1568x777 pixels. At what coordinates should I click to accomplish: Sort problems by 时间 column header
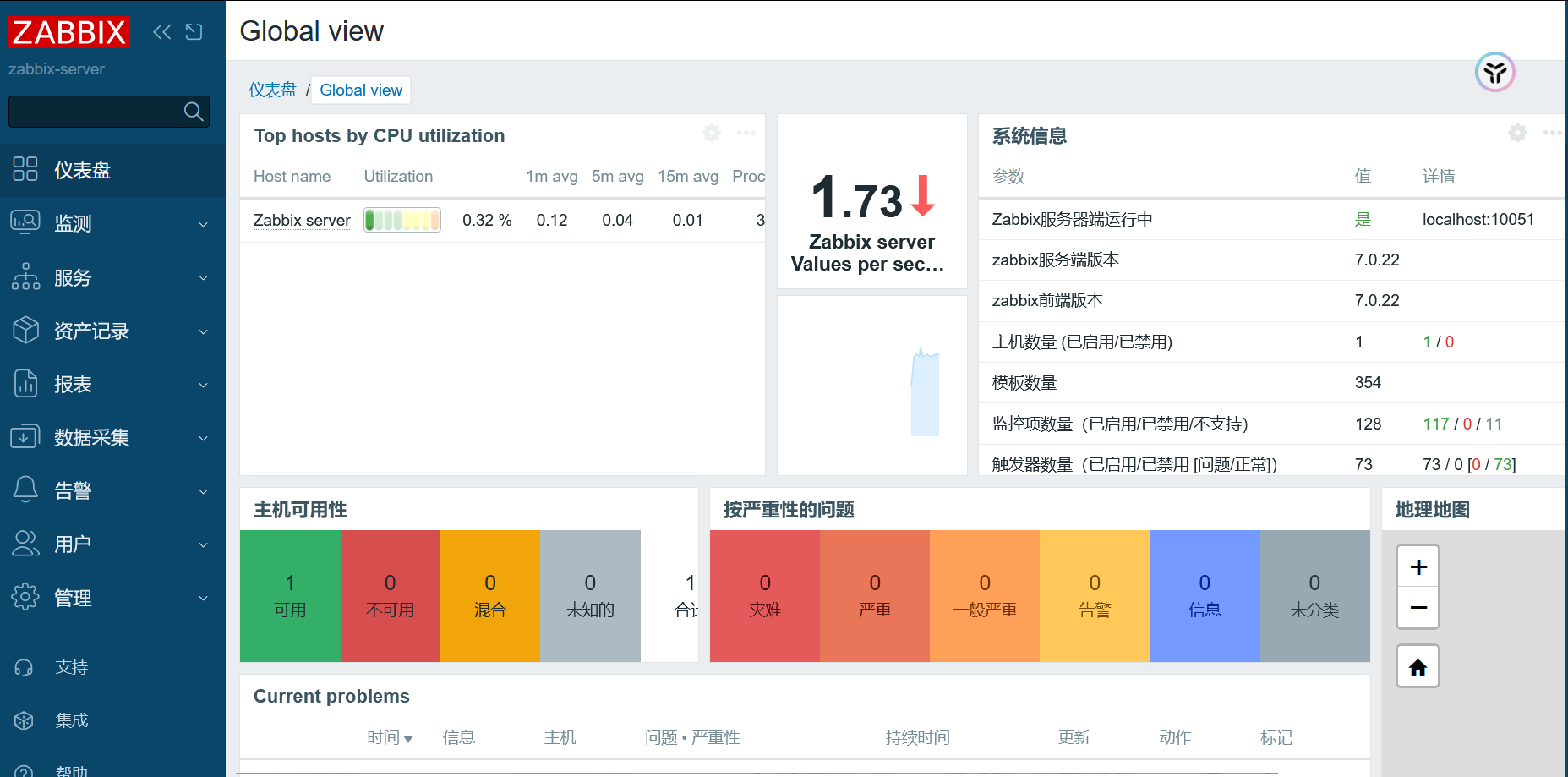390,737
